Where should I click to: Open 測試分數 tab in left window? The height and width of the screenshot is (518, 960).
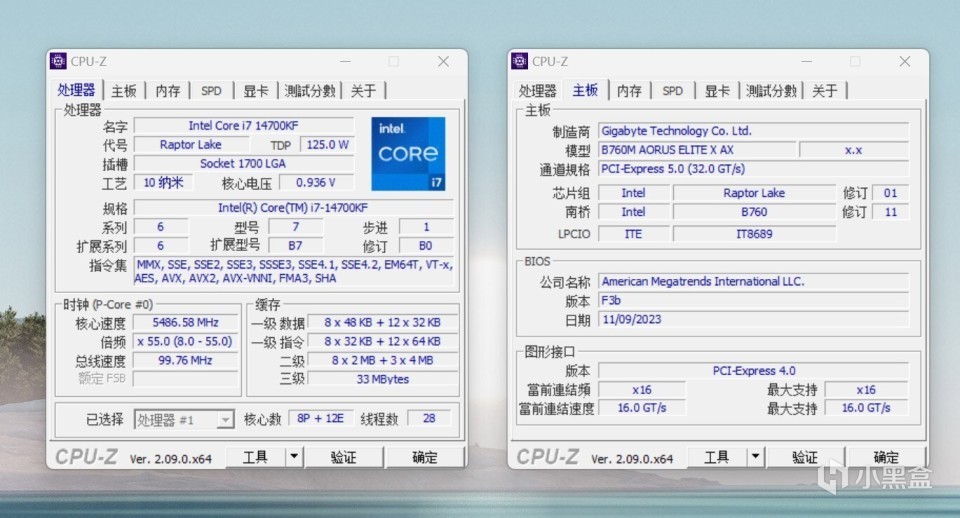[x=310, y=91]
